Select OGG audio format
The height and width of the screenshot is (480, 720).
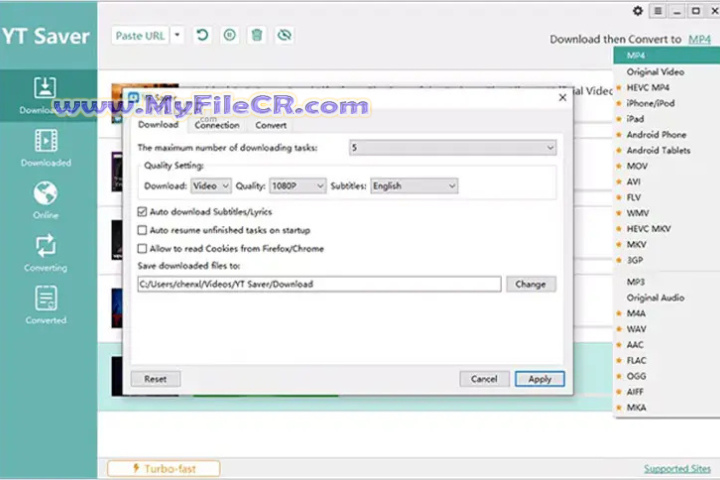[667, 376]
